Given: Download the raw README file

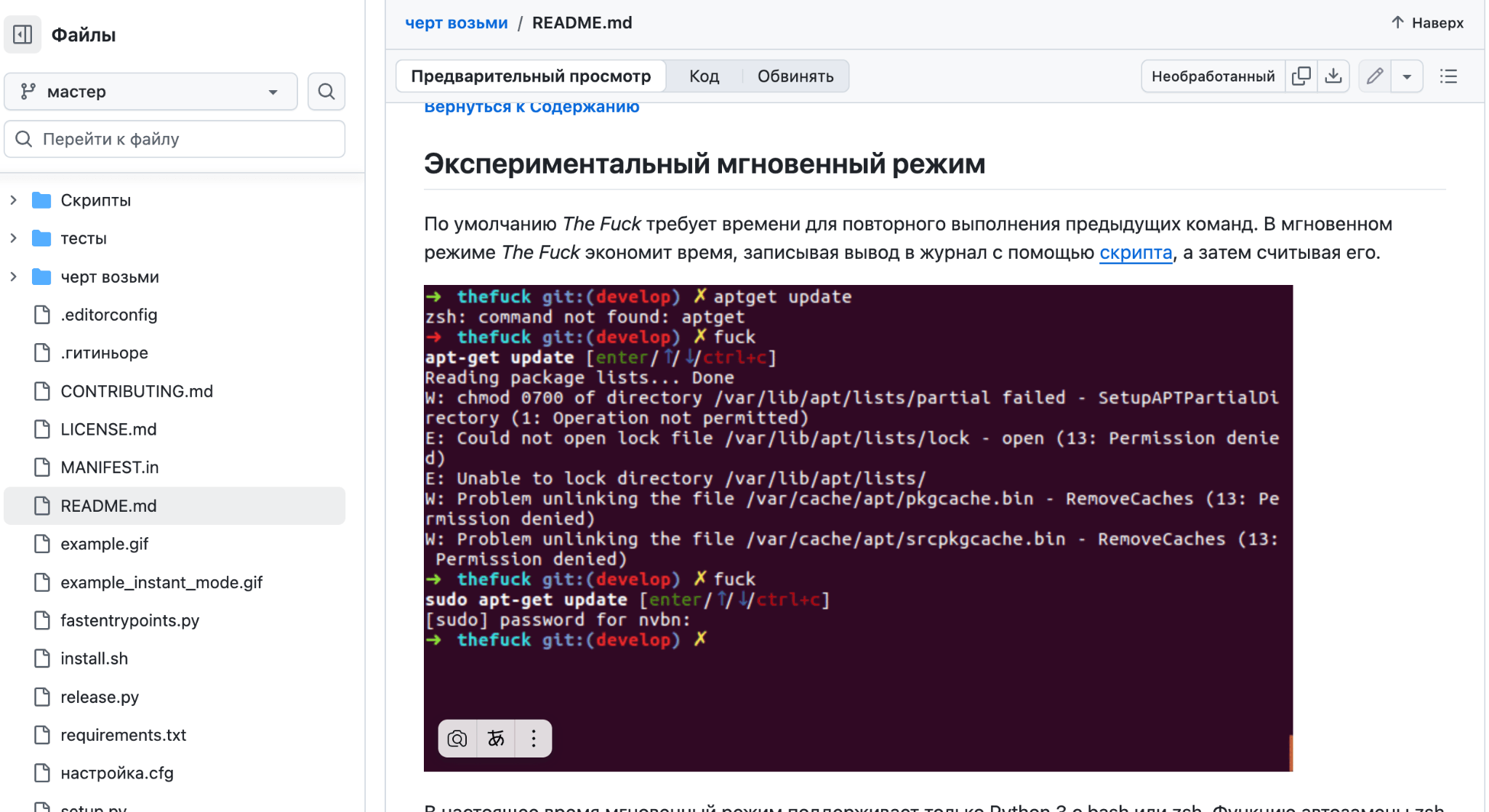Looking at the screenshot, I should click(1334, 75).
